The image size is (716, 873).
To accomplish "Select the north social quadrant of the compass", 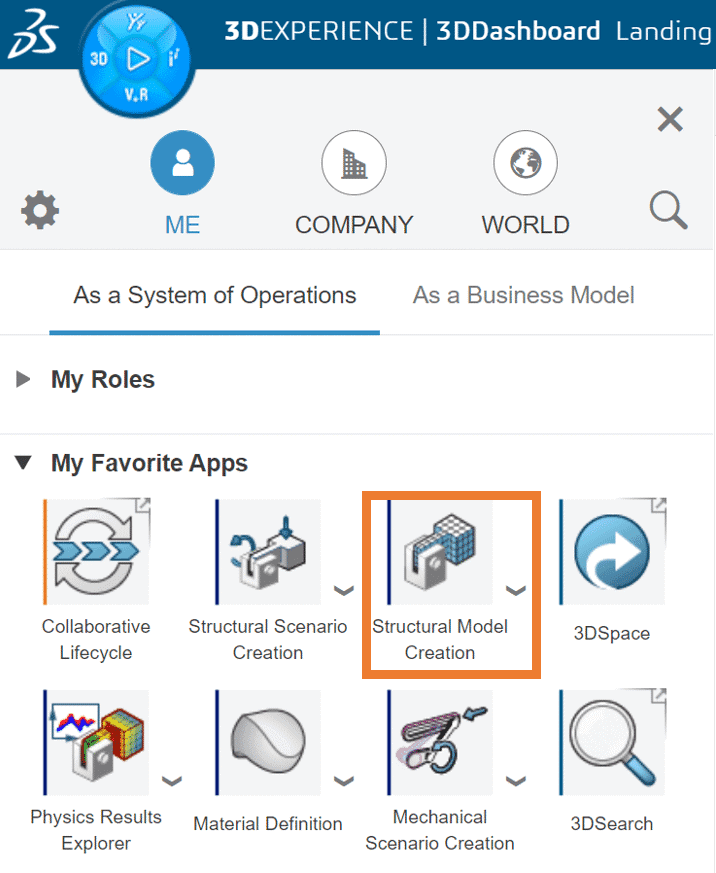I will [136, 22].
